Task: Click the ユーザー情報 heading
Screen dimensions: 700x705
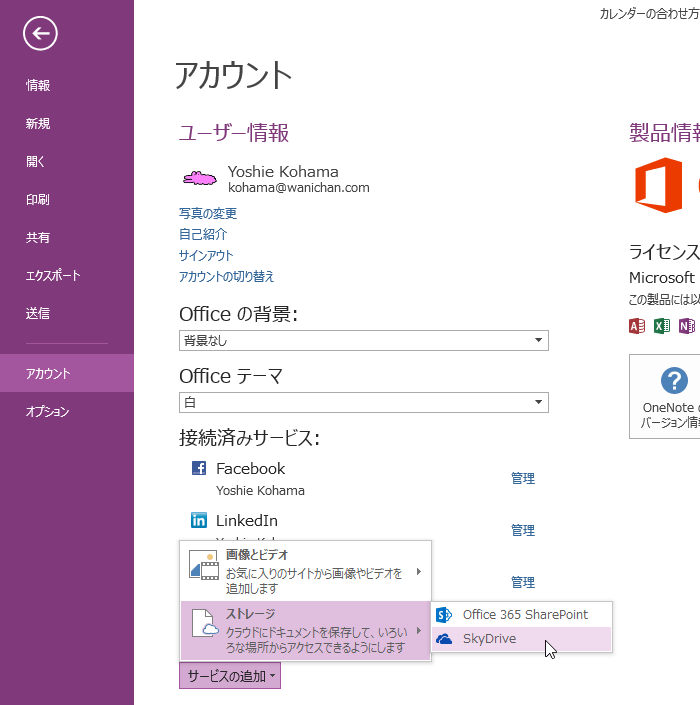Action: coord(234,133)
